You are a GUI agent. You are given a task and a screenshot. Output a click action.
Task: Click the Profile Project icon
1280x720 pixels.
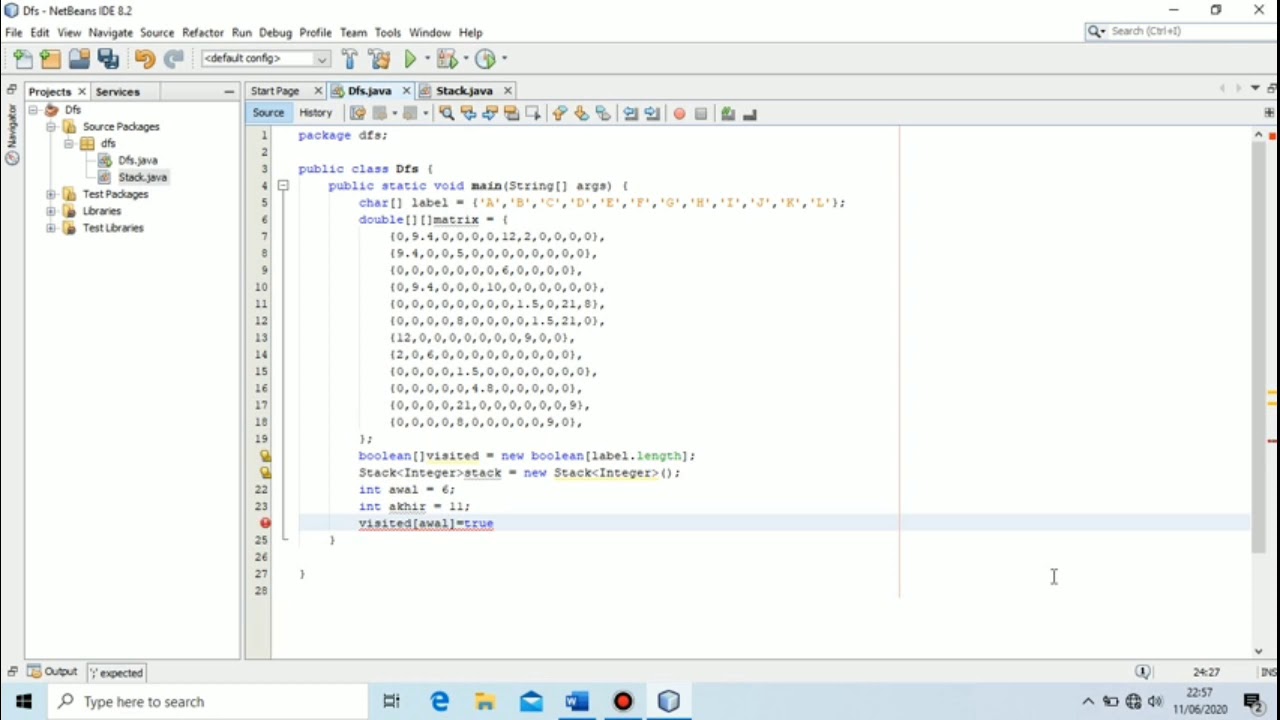[485, 59]
